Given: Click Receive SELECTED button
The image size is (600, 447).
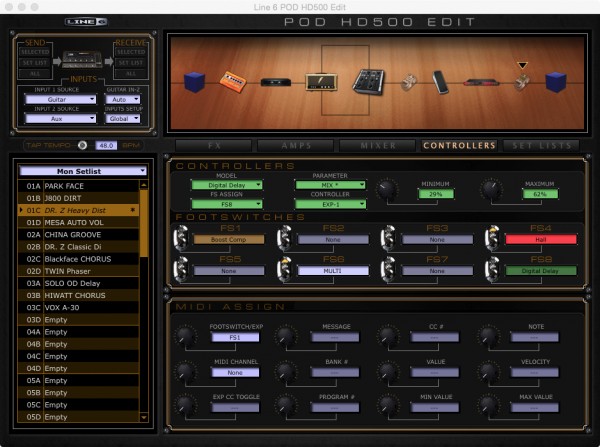Looking at the screenshot, I should pos(131,52).
